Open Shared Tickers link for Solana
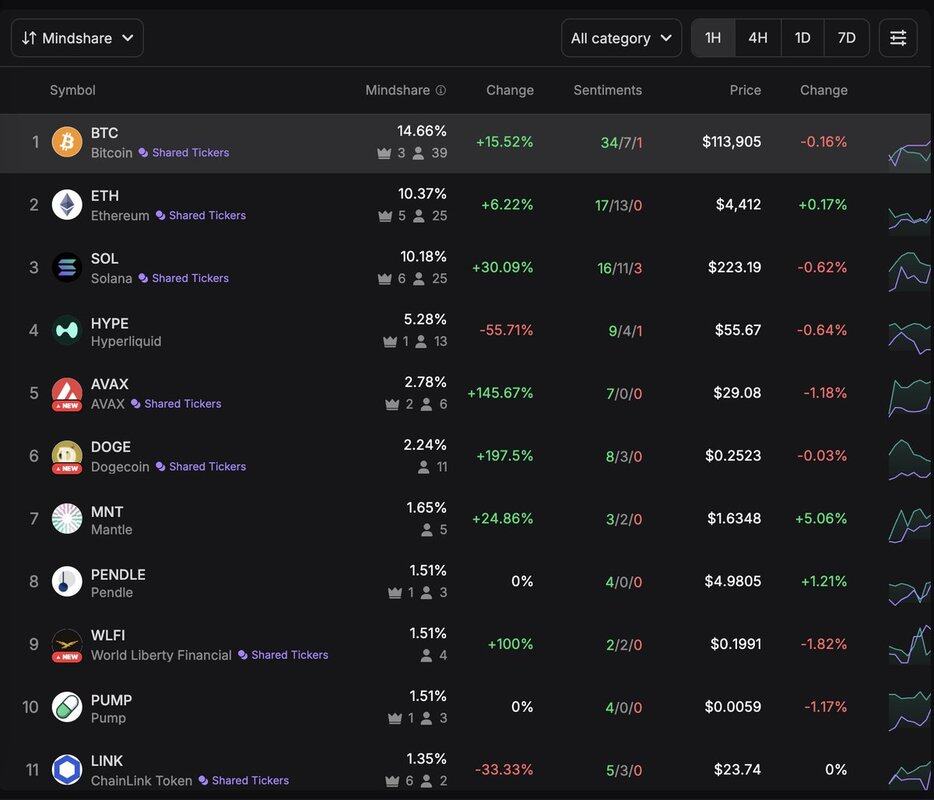The height and width of the screenshot is (800, 934). coord(183,278)
